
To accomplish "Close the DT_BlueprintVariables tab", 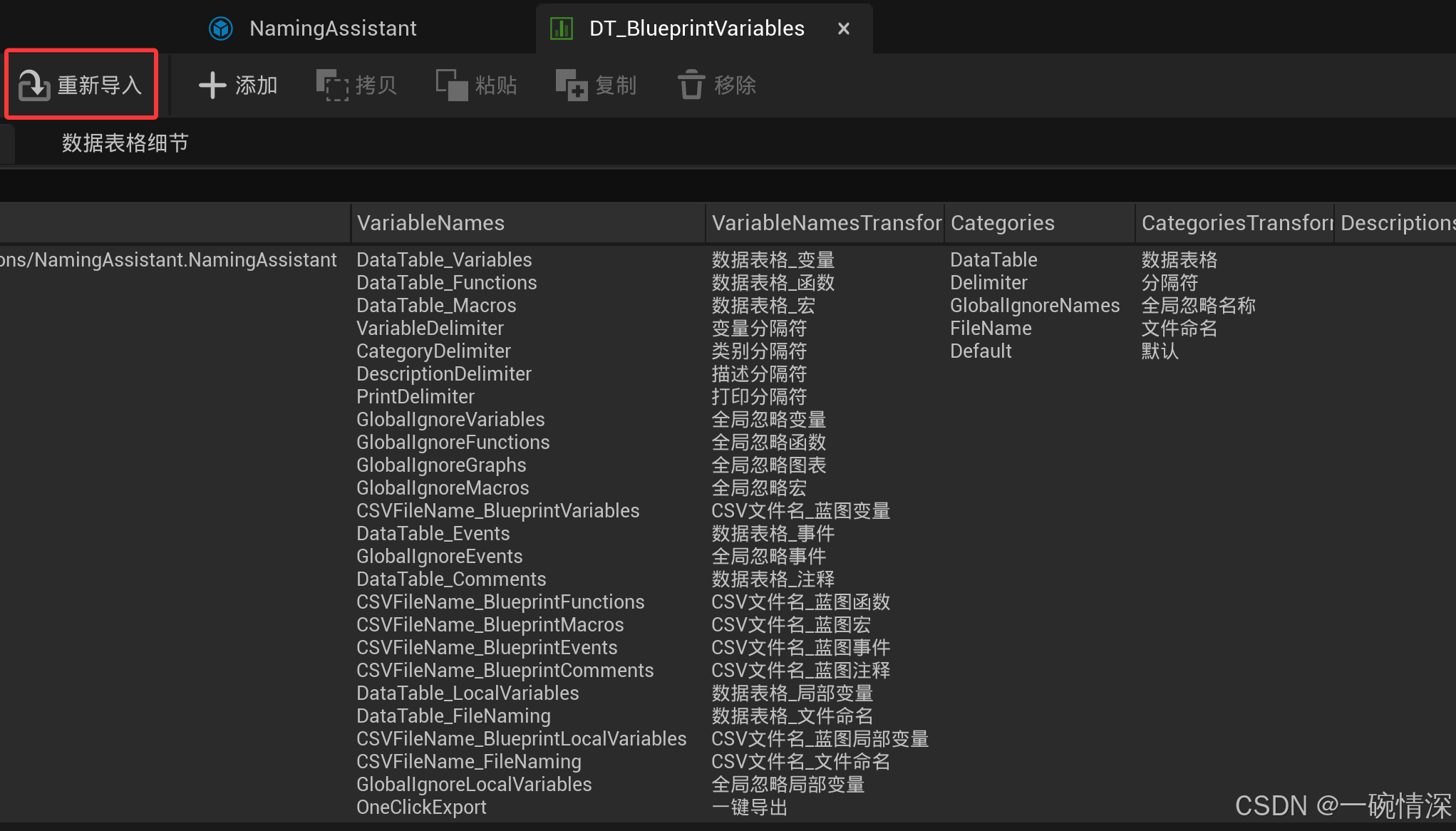I will tap(844, 29).
